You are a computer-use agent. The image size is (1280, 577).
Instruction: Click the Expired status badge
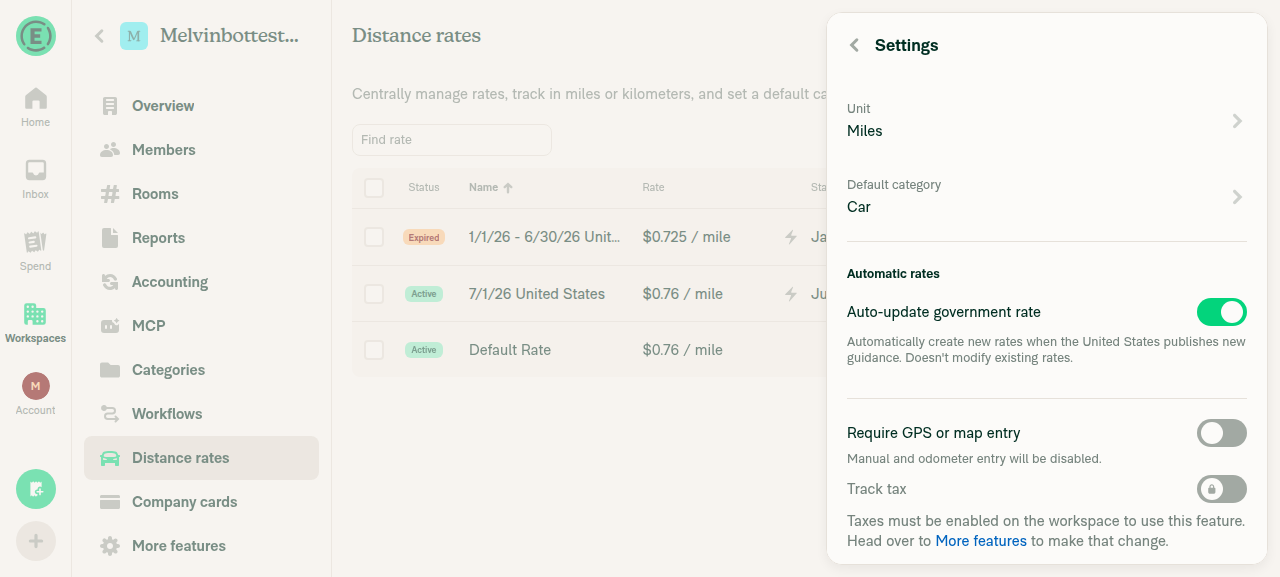click(424, 238)
